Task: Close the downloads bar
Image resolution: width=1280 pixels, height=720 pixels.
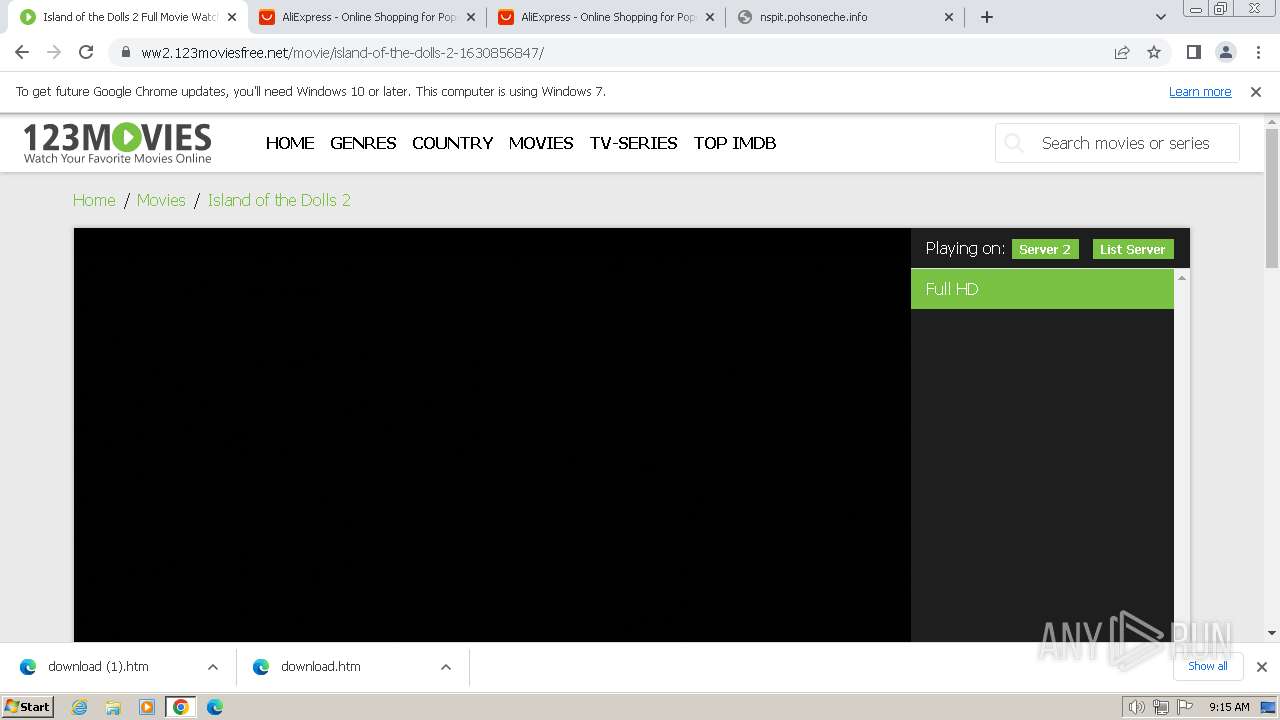Action: coord(1262,667)
